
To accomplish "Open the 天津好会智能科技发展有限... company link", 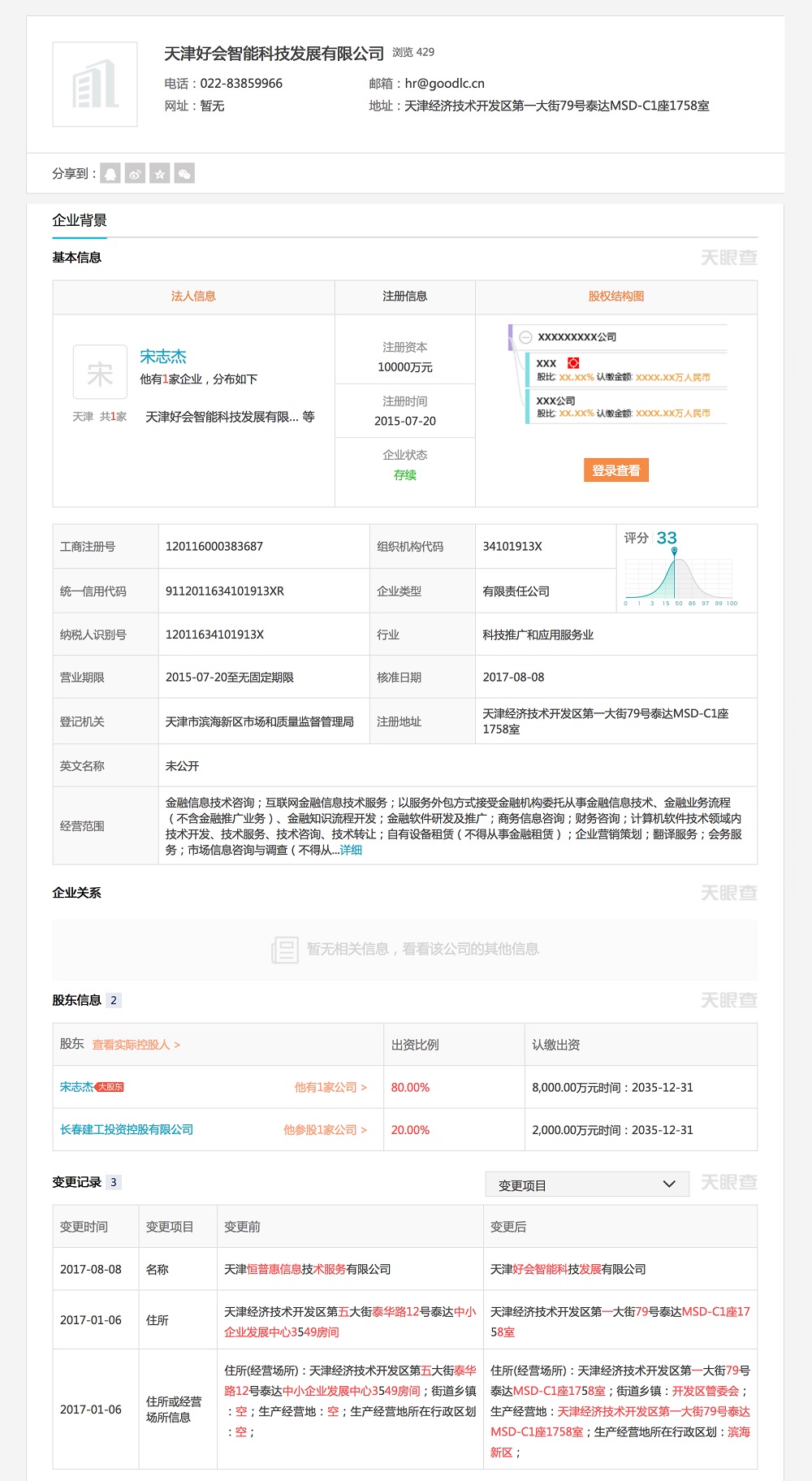I will pyautogui.click(x=222, y=417).
